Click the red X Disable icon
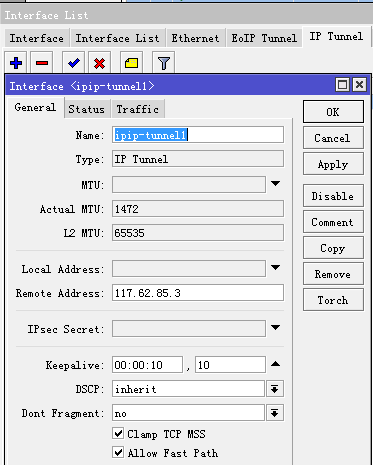Image resolution: width=373 pixels, height=465 pixels. [x=99, y=63]
